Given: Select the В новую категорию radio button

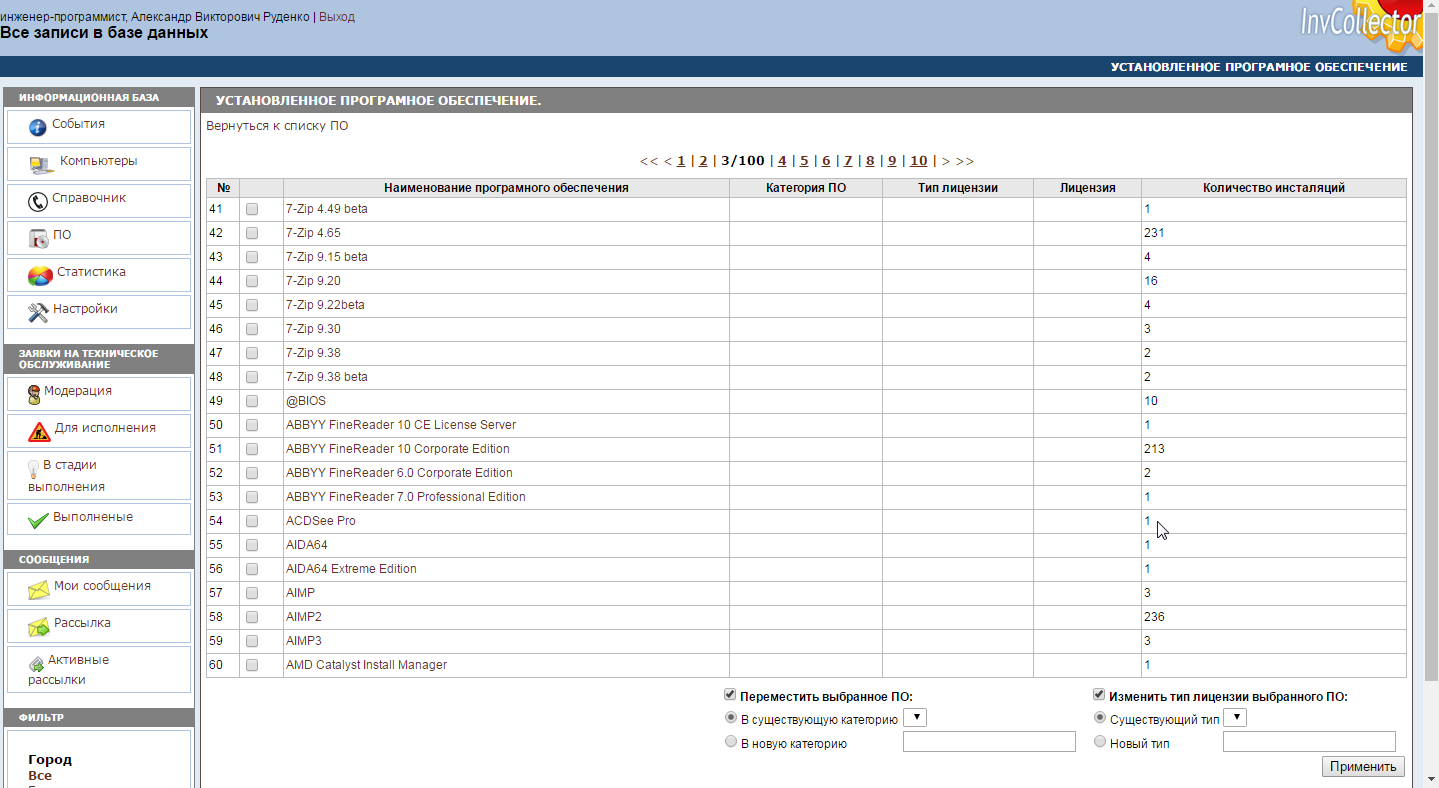Looking at the screenshot, I should point(730,742).
